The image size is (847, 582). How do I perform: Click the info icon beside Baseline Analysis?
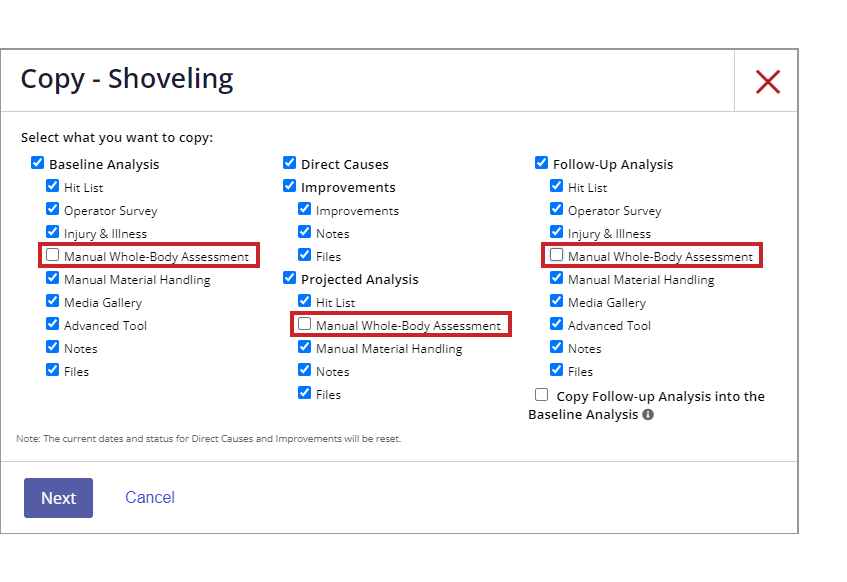pos(648,414)
